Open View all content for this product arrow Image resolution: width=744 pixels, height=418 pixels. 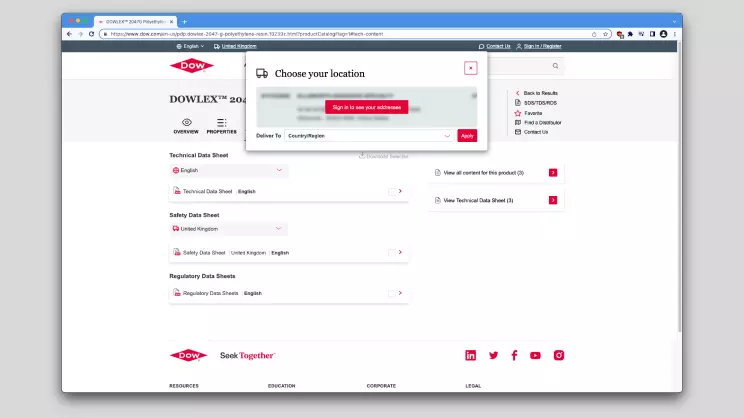pyautogui.click(x=553, y=173)
